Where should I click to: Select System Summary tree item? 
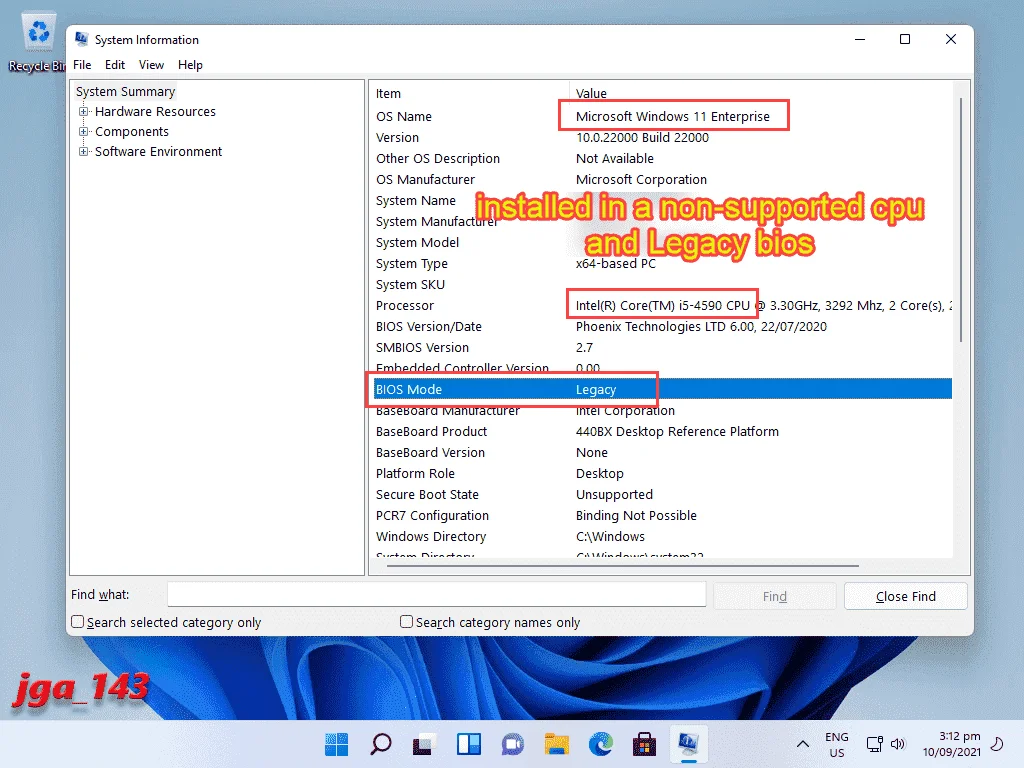tap(125, 91)
